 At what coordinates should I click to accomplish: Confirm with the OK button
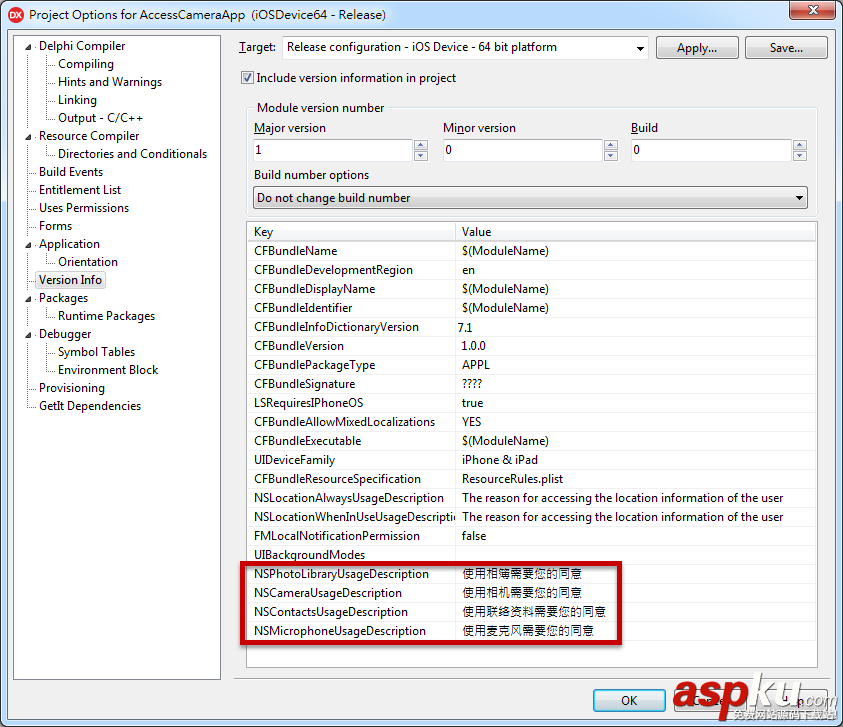pyautogui.click(x=629, y=701)
